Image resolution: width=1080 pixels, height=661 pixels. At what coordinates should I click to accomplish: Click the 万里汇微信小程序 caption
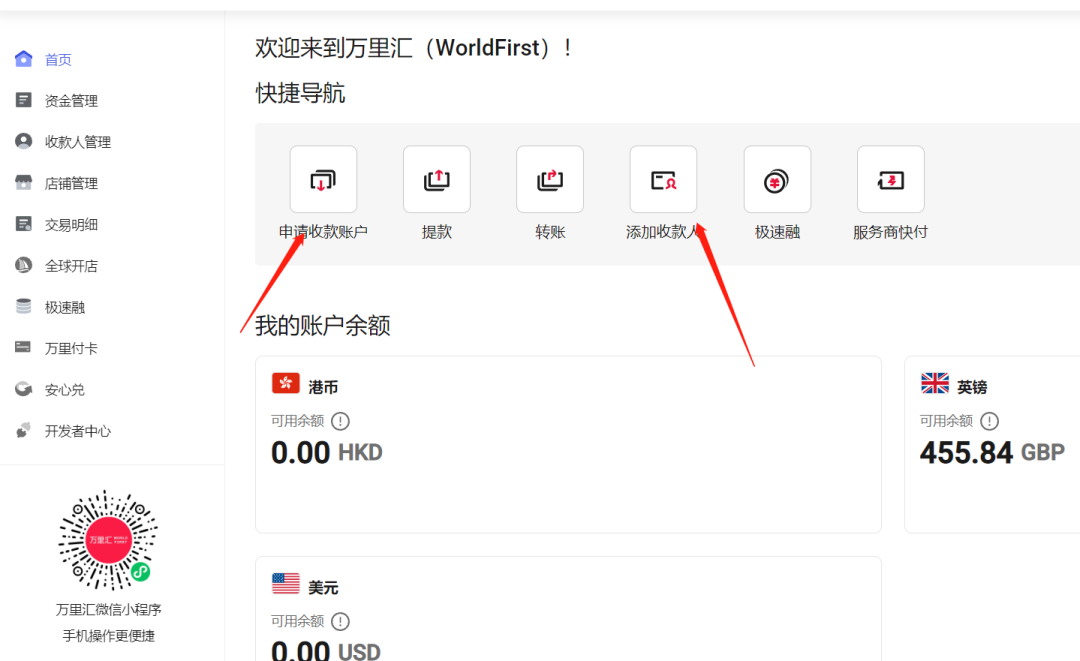[109, 609]
